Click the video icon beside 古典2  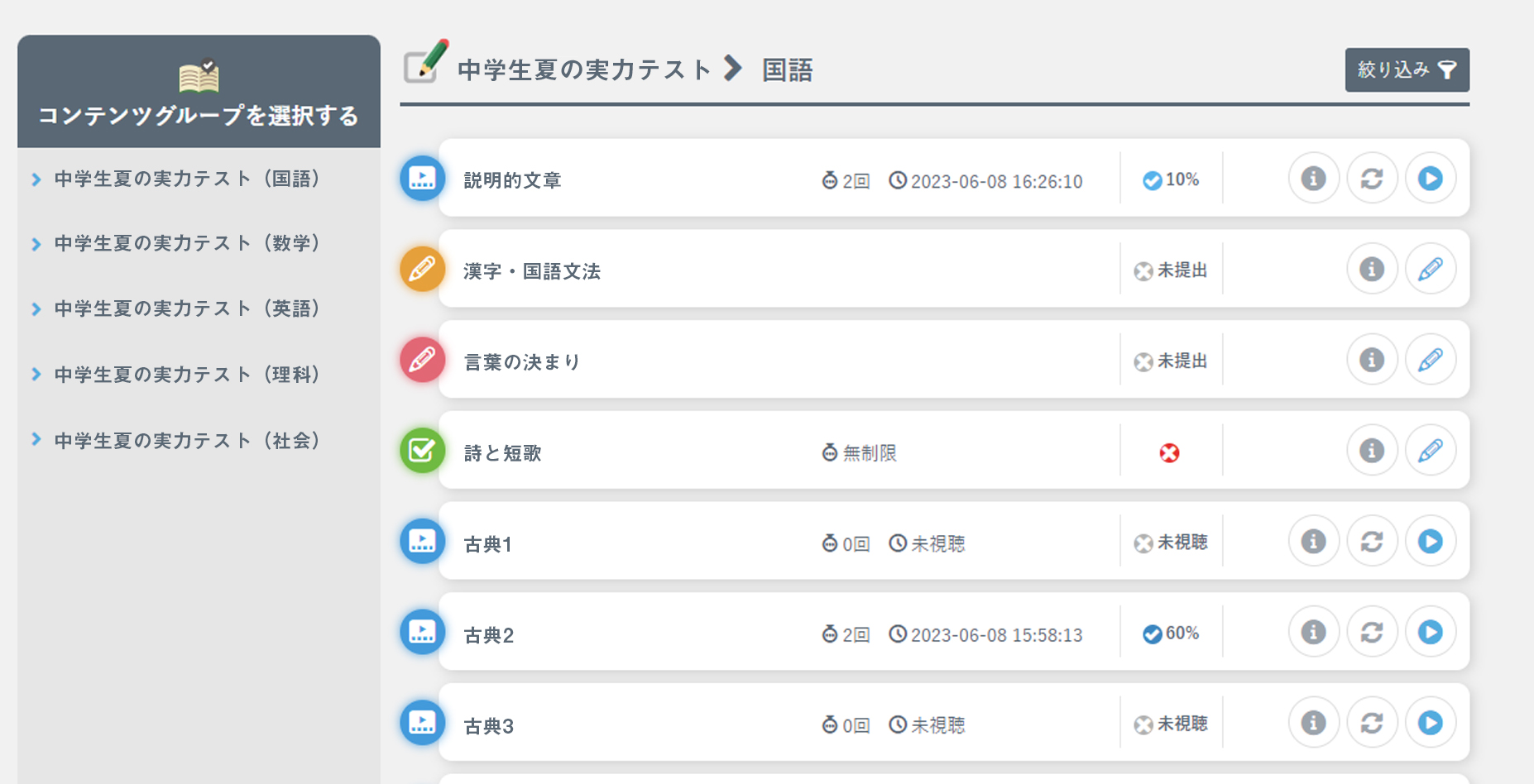point(422,633)
